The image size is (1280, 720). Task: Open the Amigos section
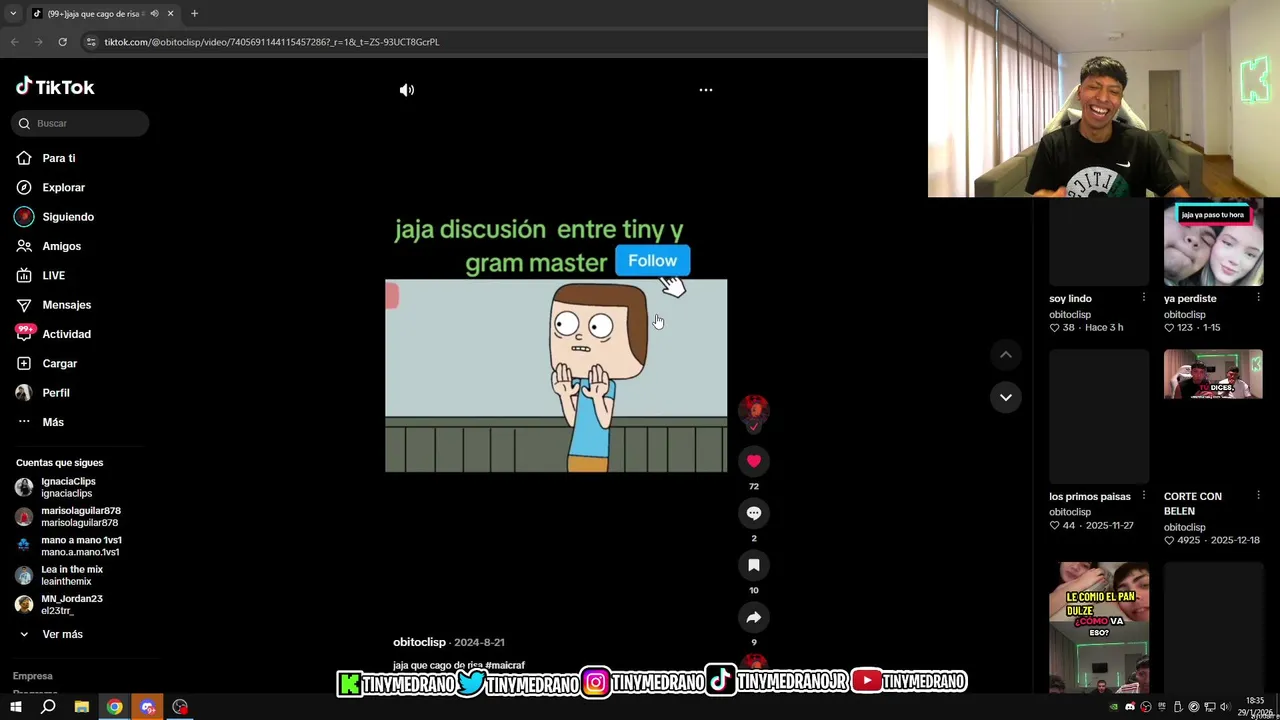pos(49,246)
